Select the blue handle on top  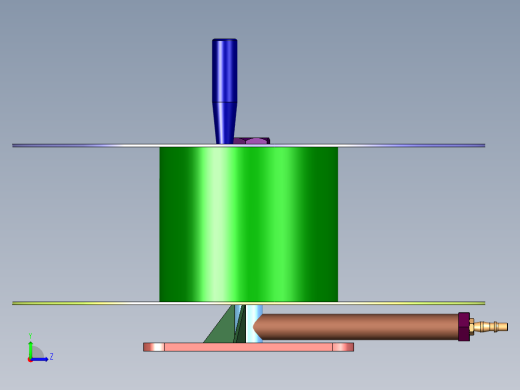(225, 91)
